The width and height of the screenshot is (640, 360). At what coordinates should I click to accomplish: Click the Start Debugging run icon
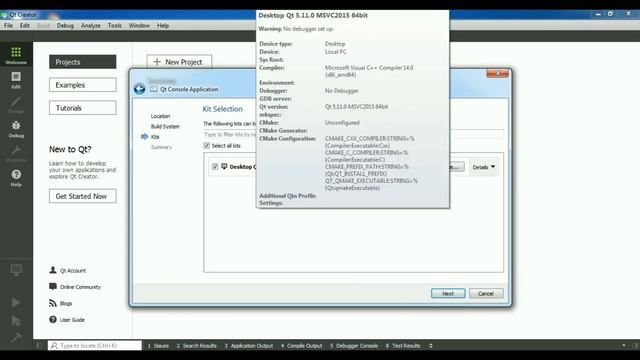(x=16, y=320)
